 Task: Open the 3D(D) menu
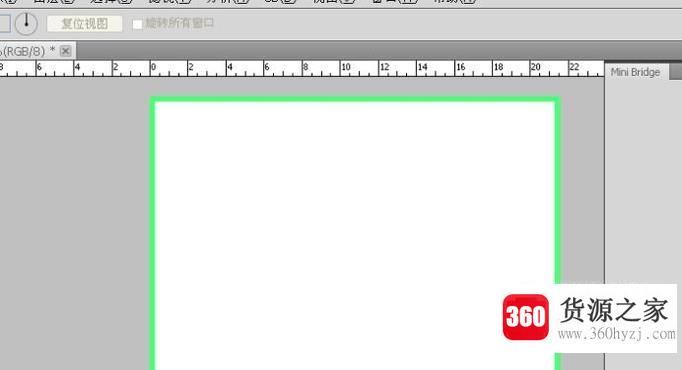[x=280, y=1]
